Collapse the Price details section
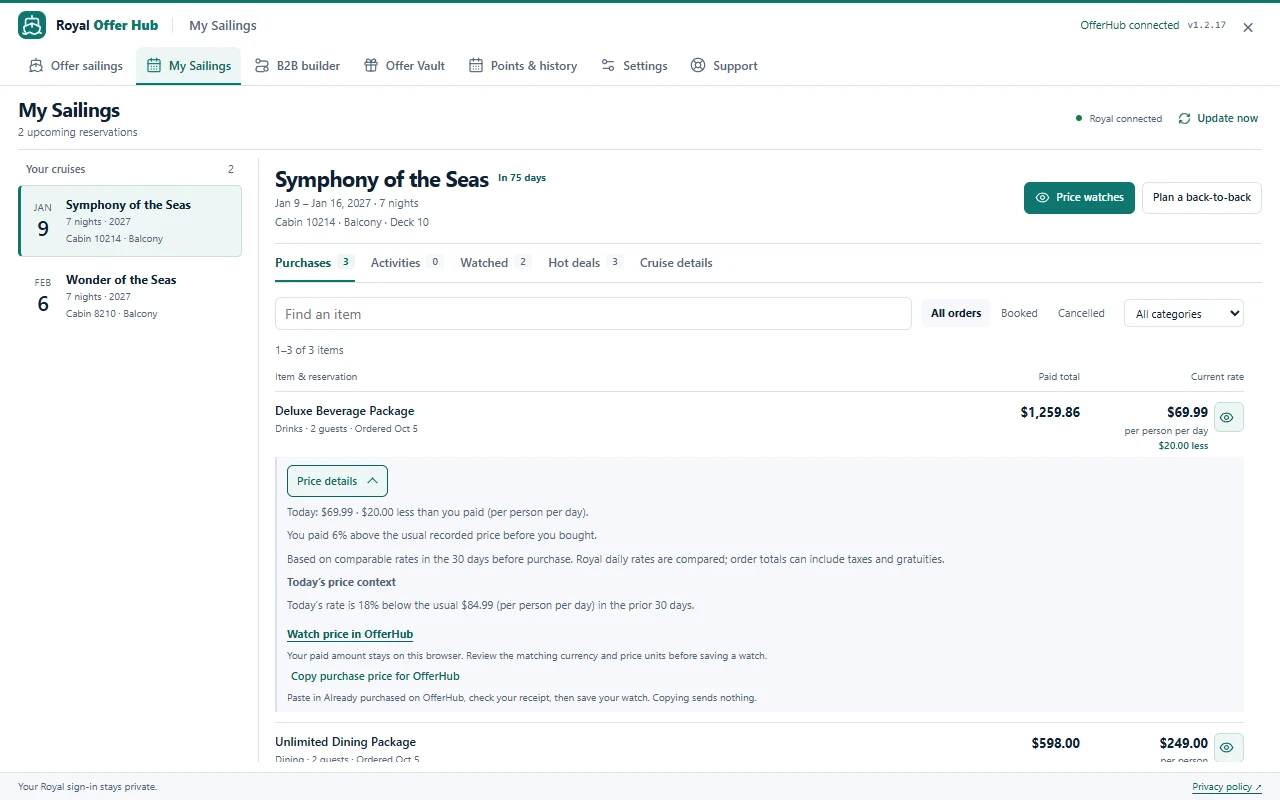 pos(337,481)
